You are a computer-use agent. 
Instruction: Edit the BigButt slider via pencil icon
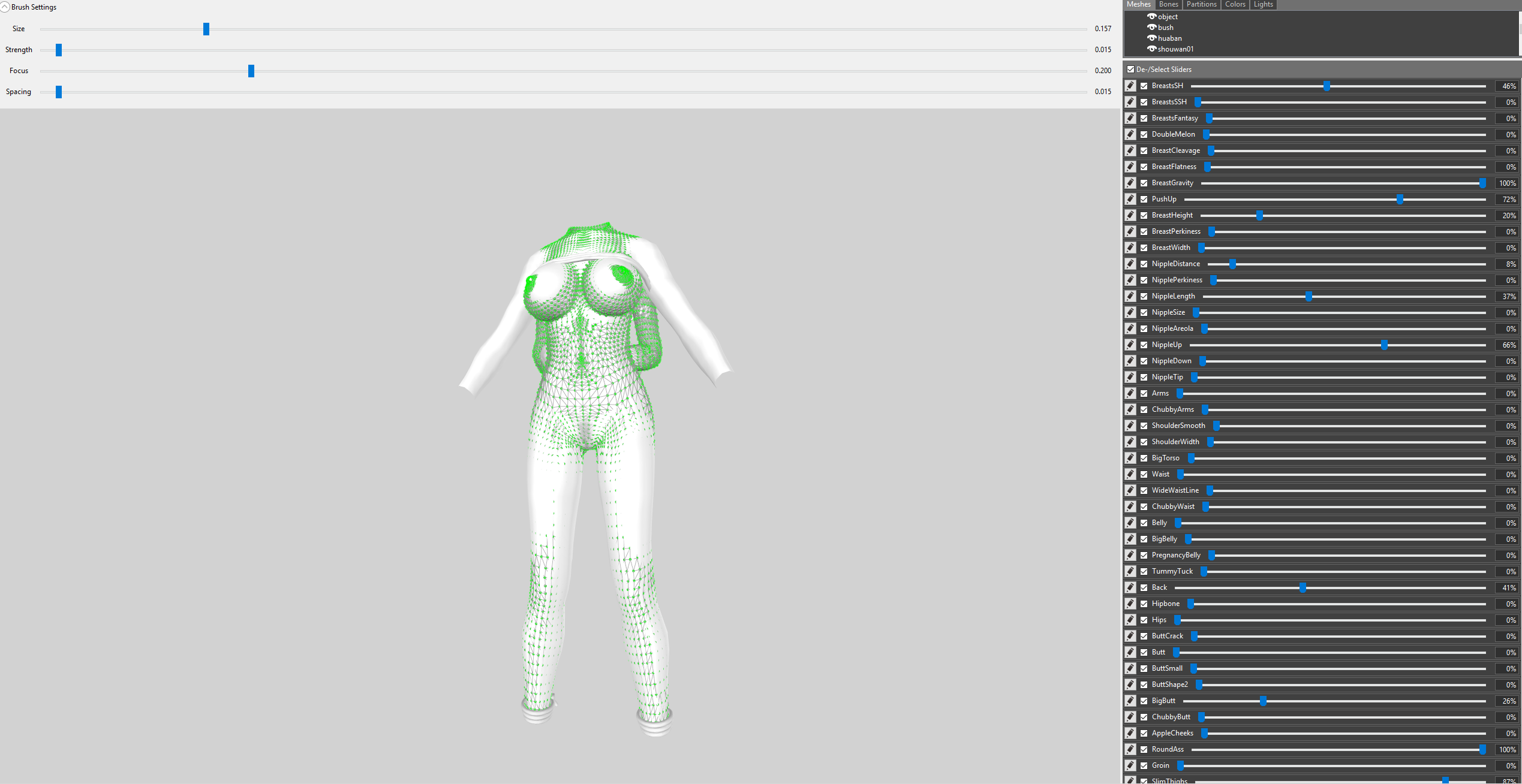point(1130,701)
